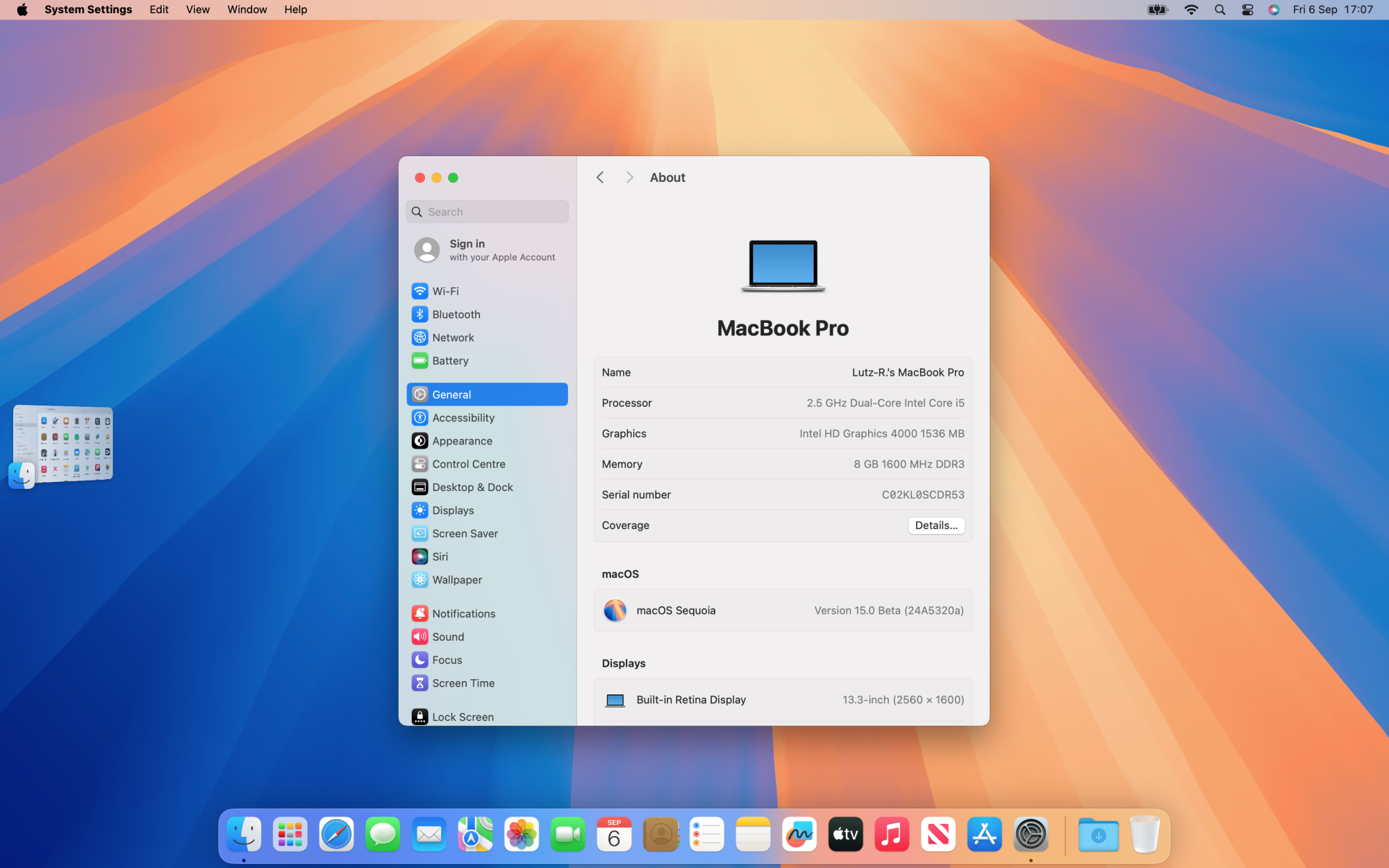
Task: Click the Name field value Lutz-R.'s MacBook Pro
Action: [908, 372]
